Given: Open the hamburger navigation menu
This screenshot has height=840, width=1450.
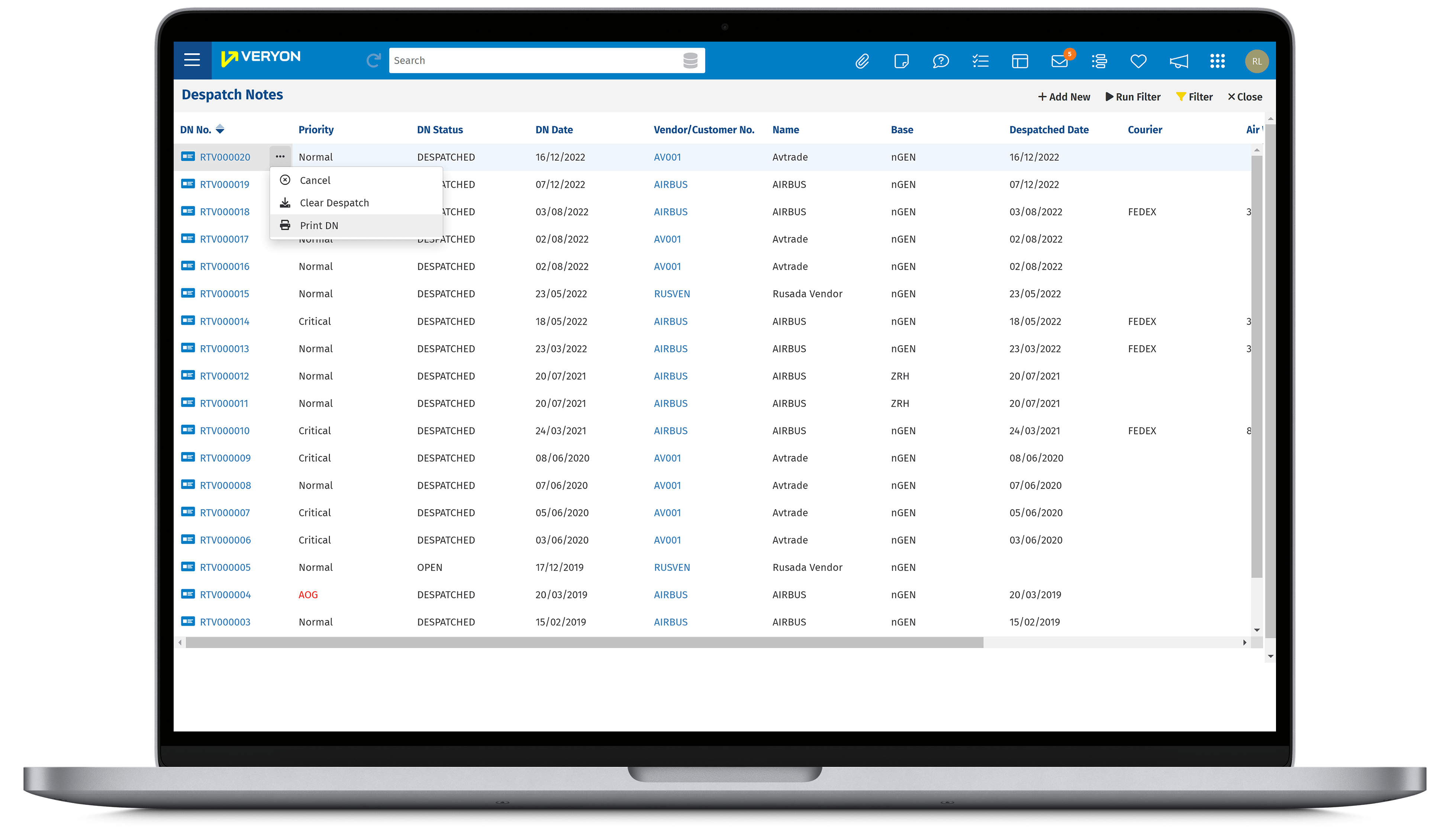Looking at the screenshot, I should (191, 60).
